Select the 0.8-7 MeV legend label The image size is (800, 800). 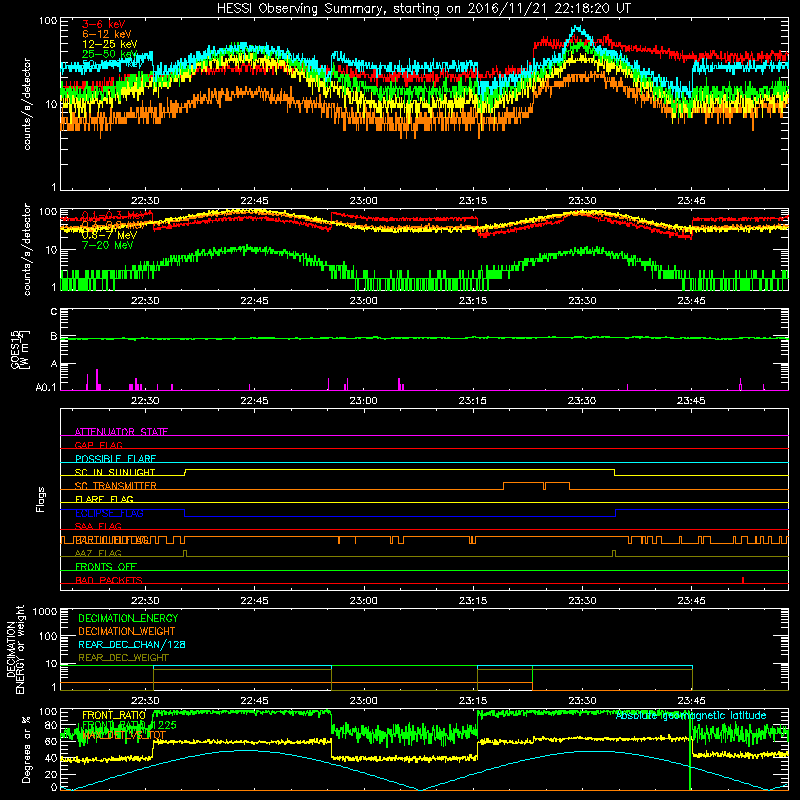[x=110, y=235]
